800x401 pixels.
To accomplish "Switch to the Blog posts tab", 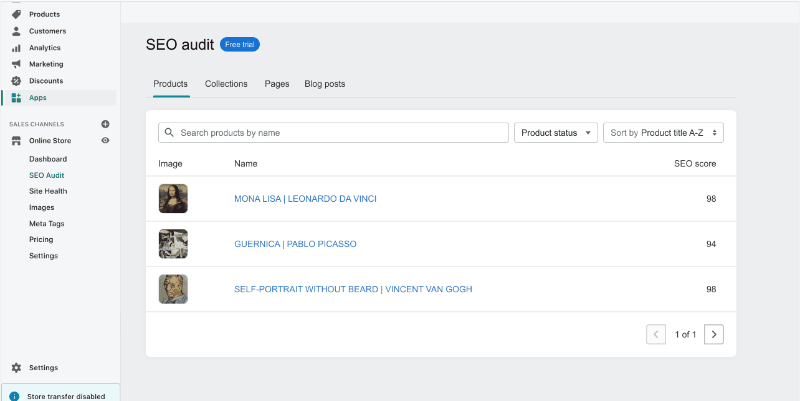I will pos(325,84).
